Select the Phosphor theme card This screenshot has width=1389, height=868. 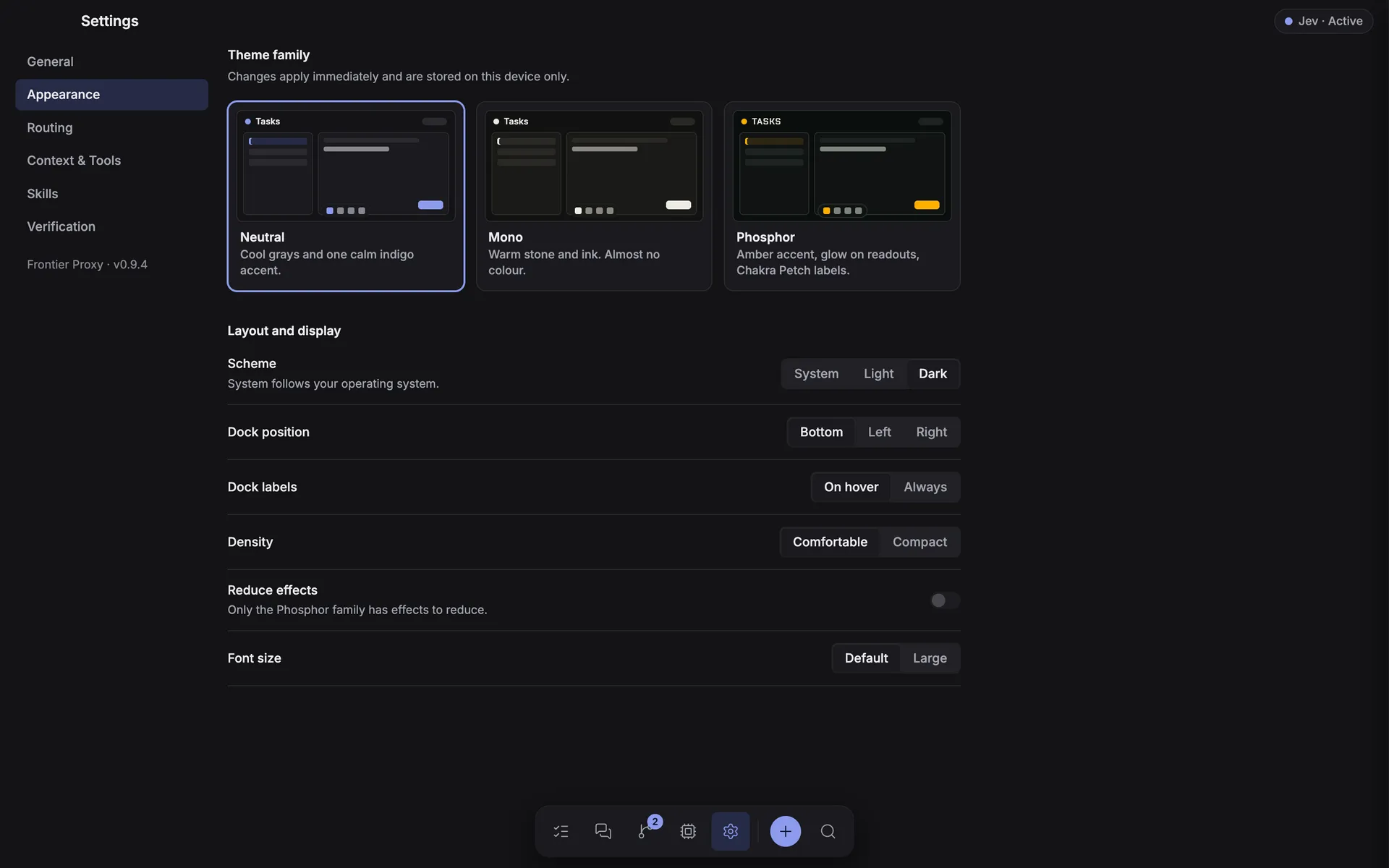coord(842,196)
